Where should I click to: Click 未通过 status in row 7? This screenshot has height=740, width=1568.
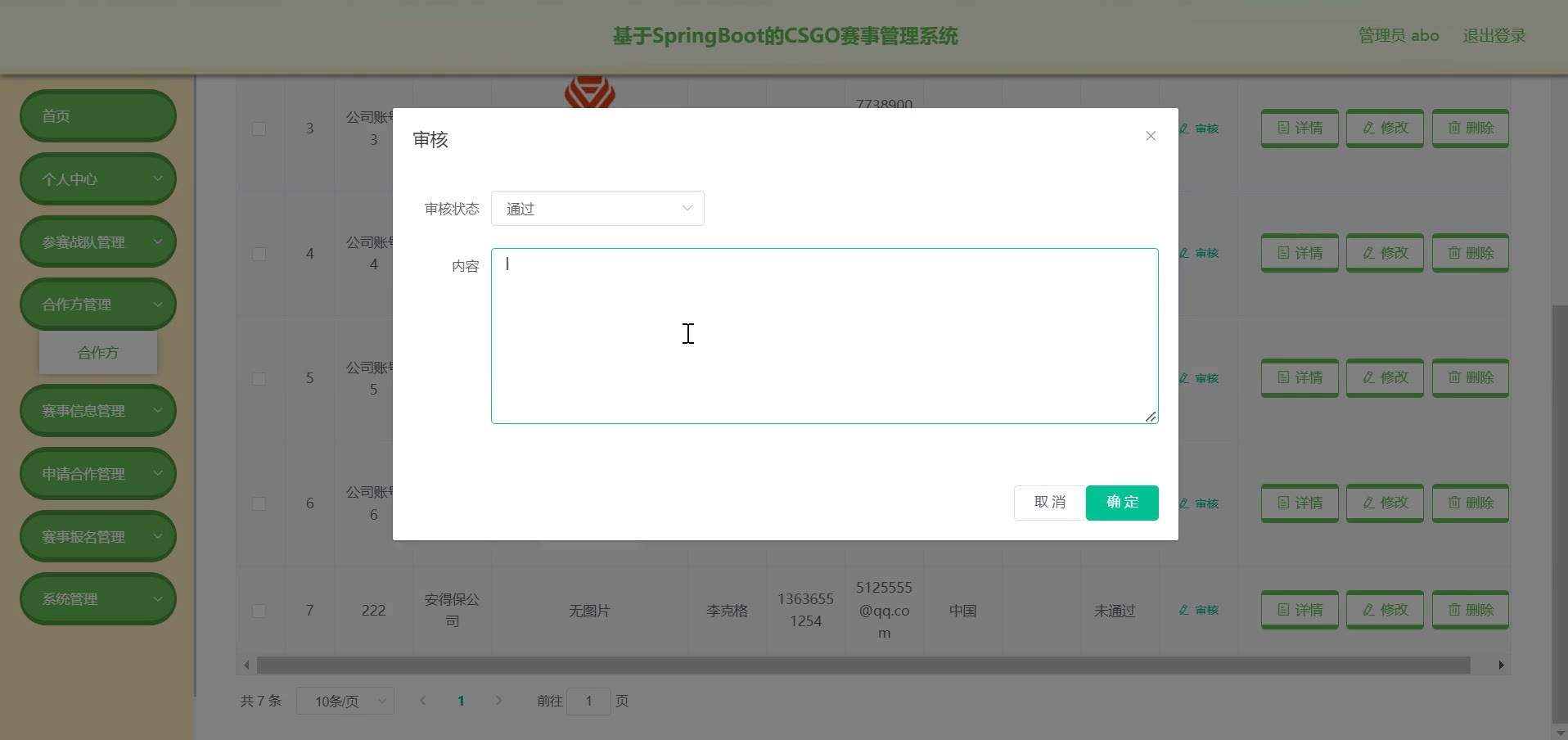(x=1115, y=611)
